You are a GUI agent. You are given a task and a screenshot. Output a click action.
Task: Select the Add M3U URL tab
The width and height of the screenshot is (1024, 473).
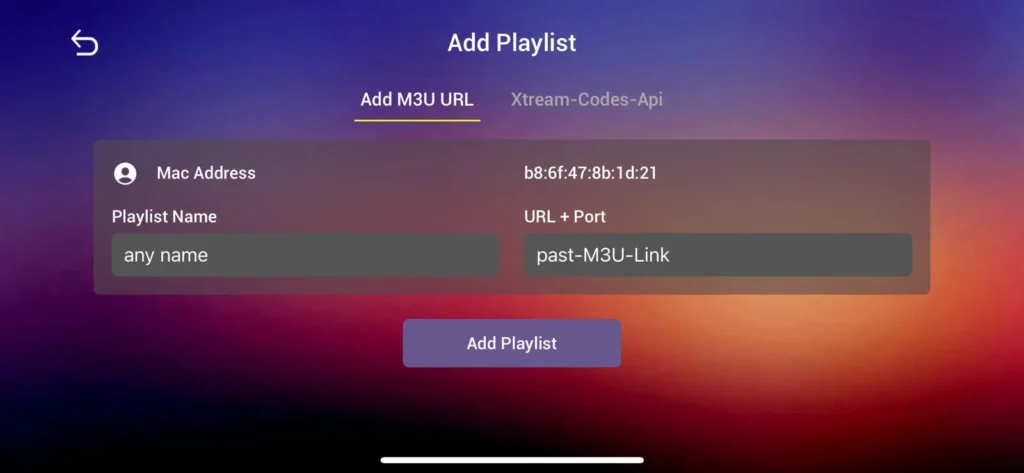pyautogui.click(x=417, y=99)
